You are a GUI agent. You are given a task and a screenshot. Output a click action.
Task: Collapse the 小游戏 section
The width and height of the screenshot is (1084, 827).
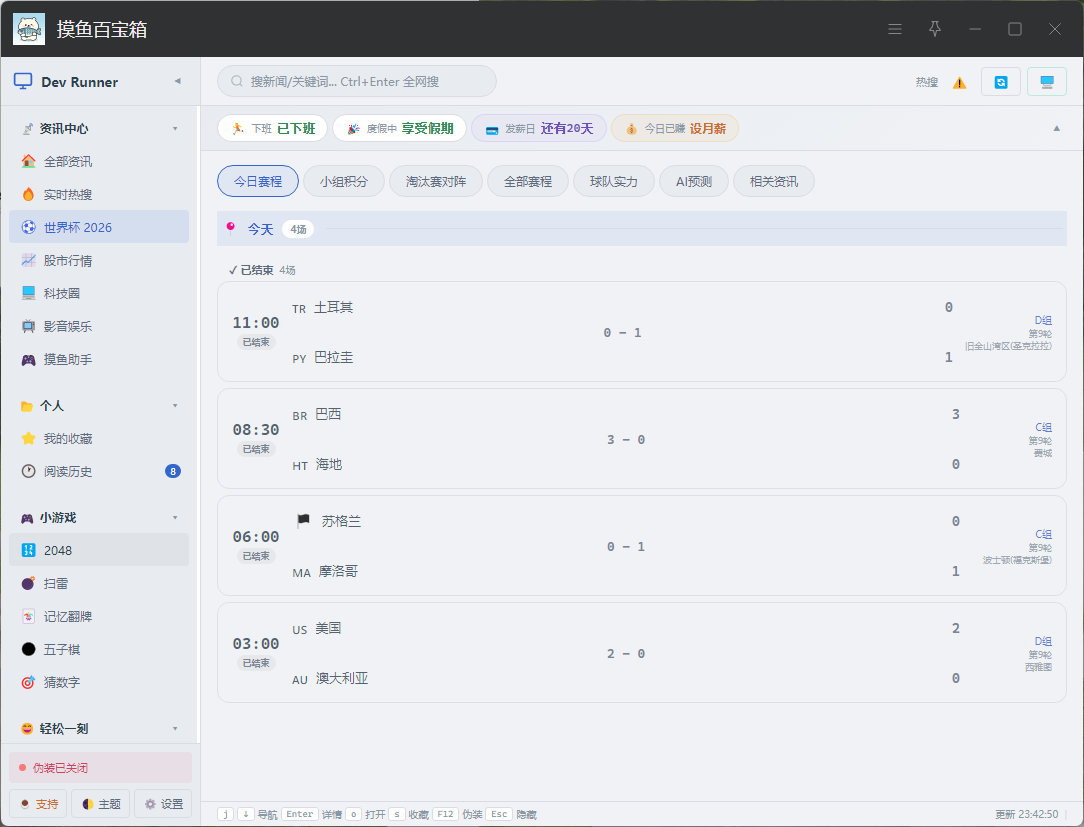tap(175, 517)
